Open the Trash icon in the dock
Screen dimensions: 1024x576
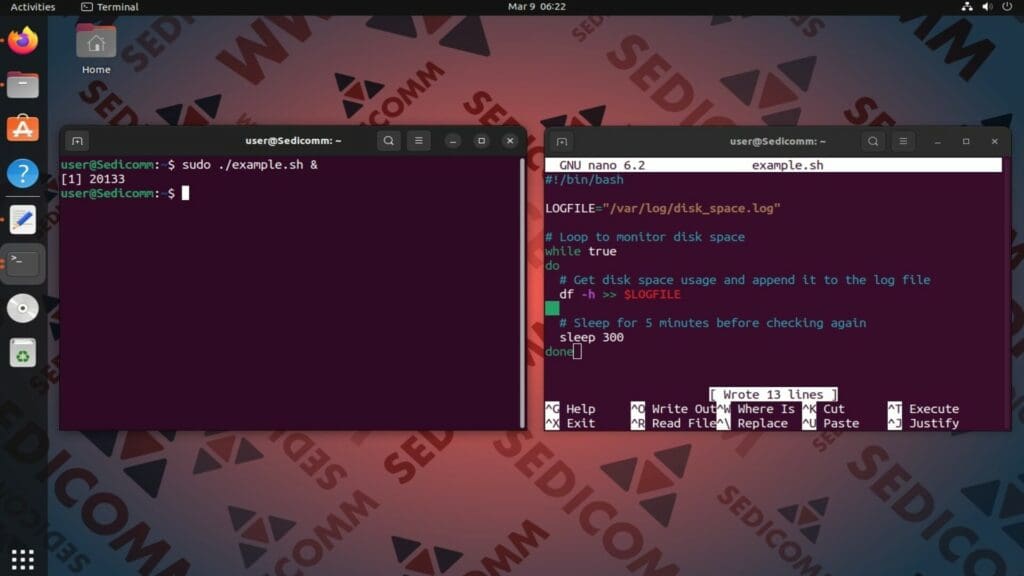pyautogui.click(x=23, y=353)
